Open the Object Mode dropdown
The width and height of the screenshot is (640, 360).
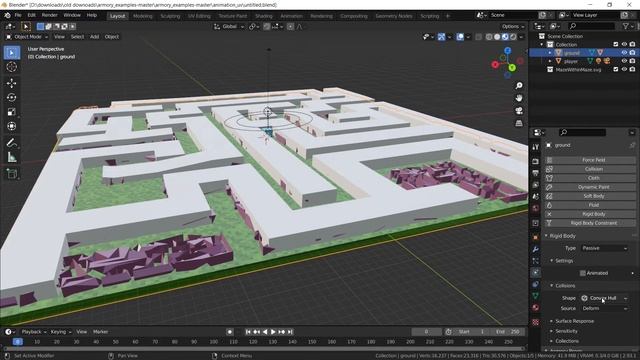tap(27, 37)
